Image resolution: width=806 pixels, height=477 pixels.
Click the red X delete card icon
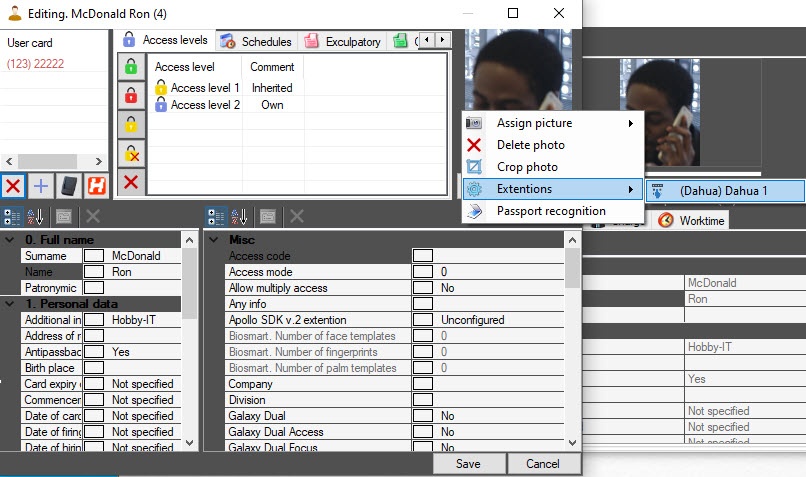tap(13, 186)
